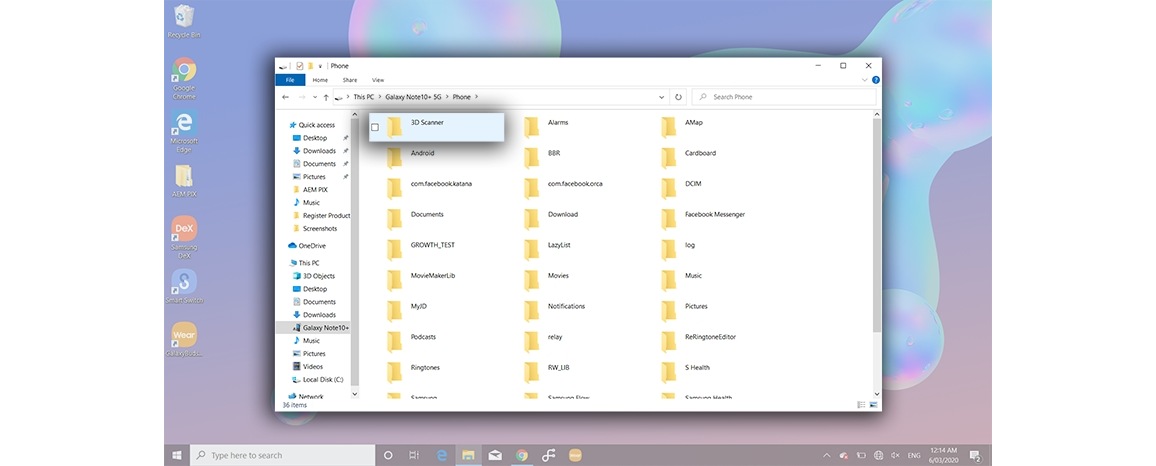Open Samsung DeX desktop shortcut
The image size is (1156, 466).
184,237
